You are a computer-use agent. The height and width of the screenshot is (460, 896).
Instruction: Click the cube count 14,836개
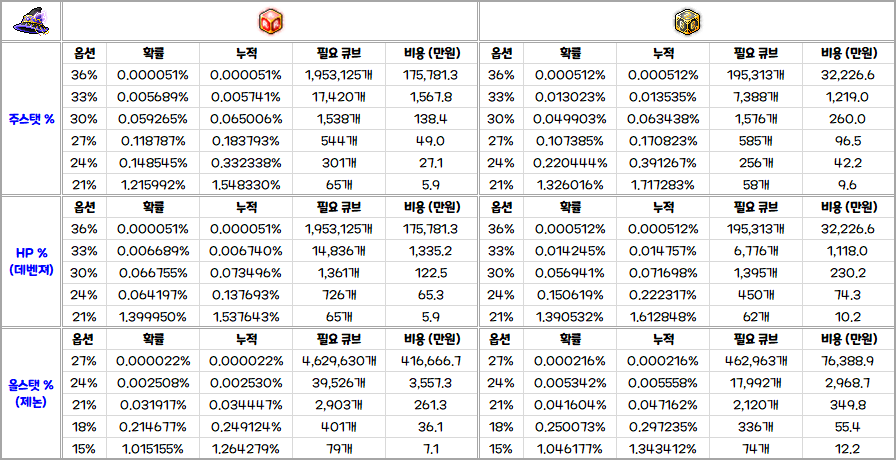tap(339, 251)
